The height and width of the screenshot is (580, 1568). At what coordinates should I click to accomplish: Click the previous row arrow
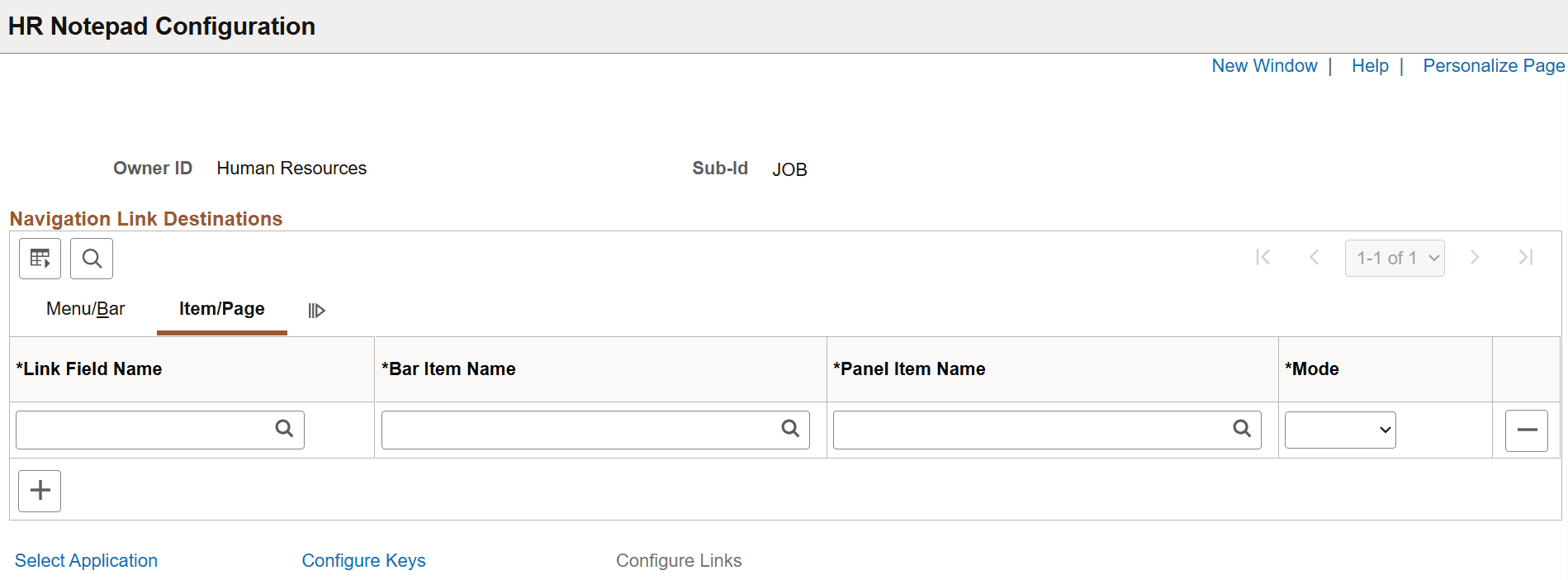click(x=1315, y=258)
